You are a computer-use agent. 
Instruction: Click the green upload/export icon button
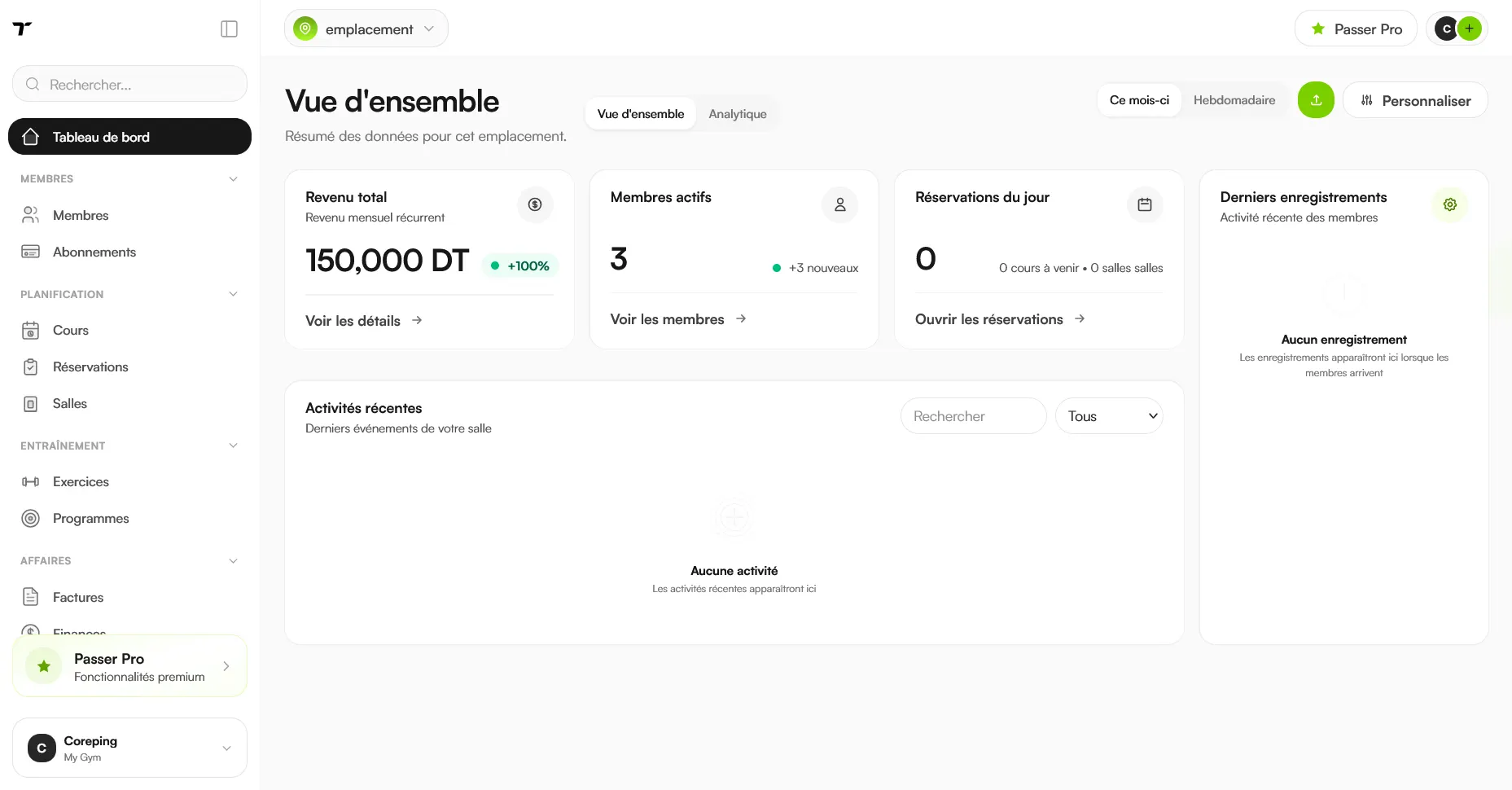pyautogui.click(x=1316, y=100)
